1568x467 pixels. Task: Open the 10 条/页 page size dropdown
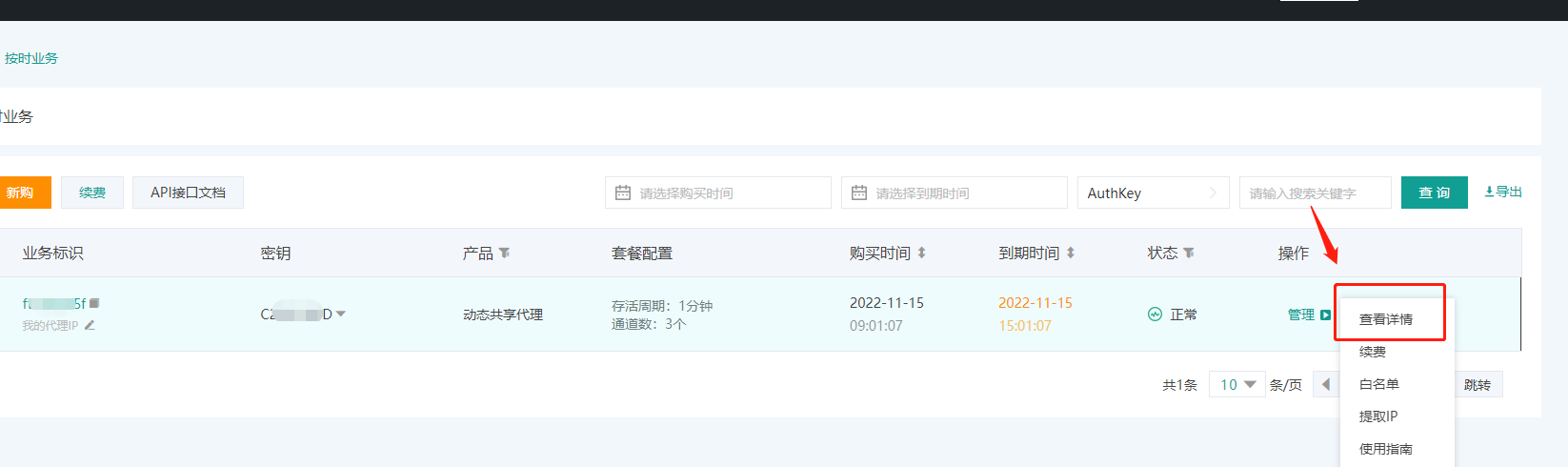(1236, 384)
